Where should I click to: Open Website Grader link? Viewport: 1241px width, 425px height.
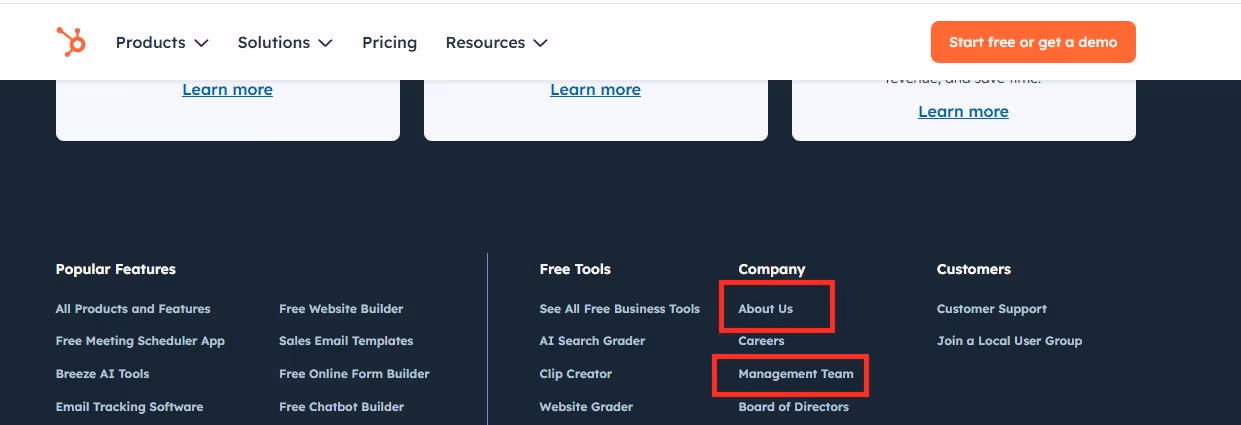tap(586, 407)
